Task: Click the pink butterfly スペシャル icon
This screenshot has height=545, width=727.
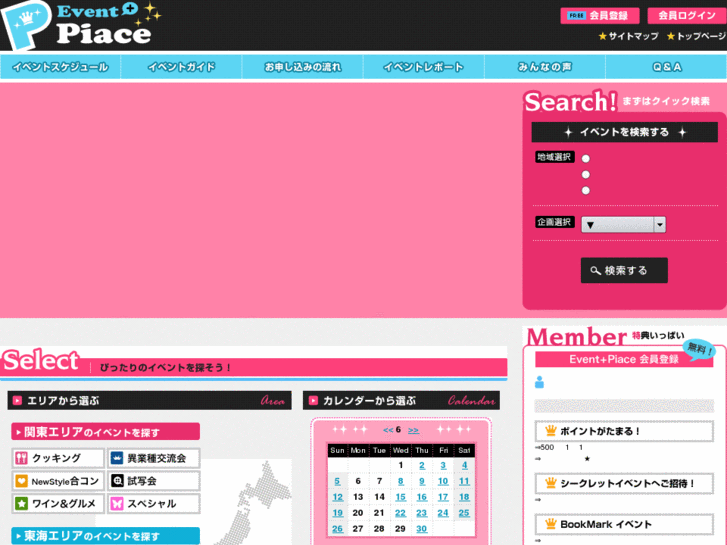Action: [x=117, y=503]
